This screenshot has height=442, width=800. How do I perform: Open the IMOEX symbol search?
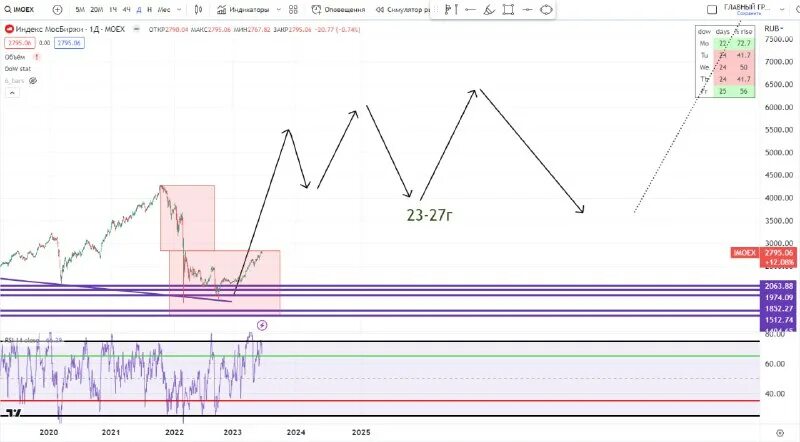[x=19, y=10]
